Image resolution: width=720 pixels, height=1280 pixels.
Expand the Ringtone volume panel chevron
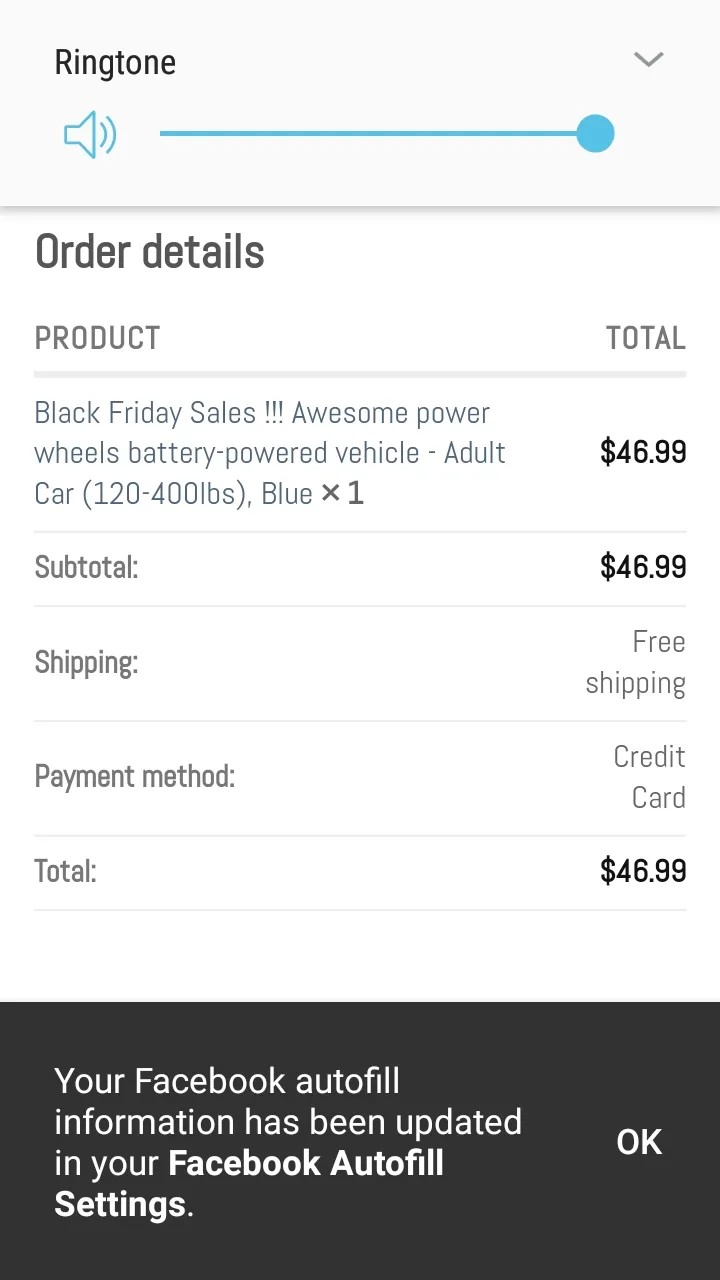649,60
